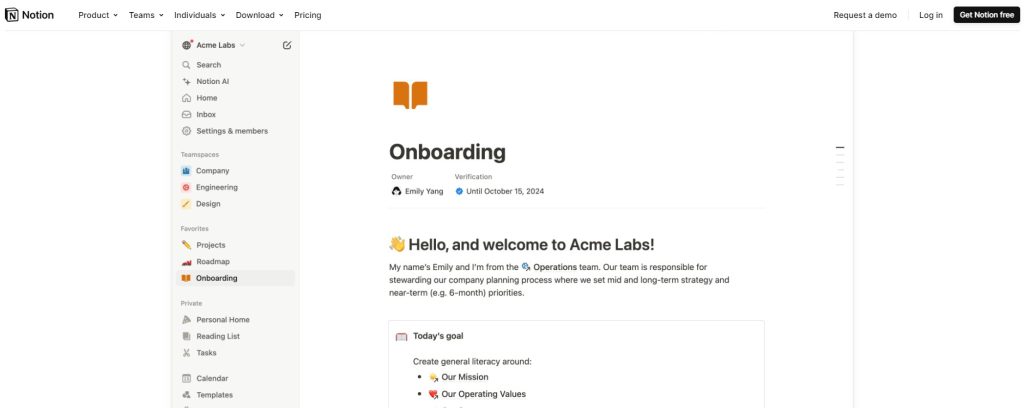Image resolution: width=1024 pixels, height=408 pixels.
Task: Click the Notion logo icon
Action: pyautogui.click(x=12, y=15)
